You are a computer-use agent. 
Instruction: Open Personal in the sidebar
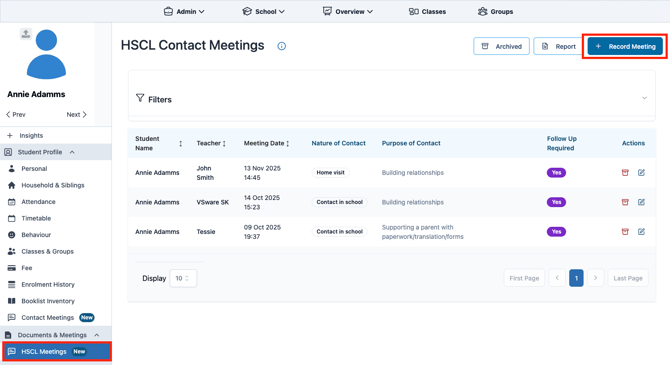coord(34,169)
